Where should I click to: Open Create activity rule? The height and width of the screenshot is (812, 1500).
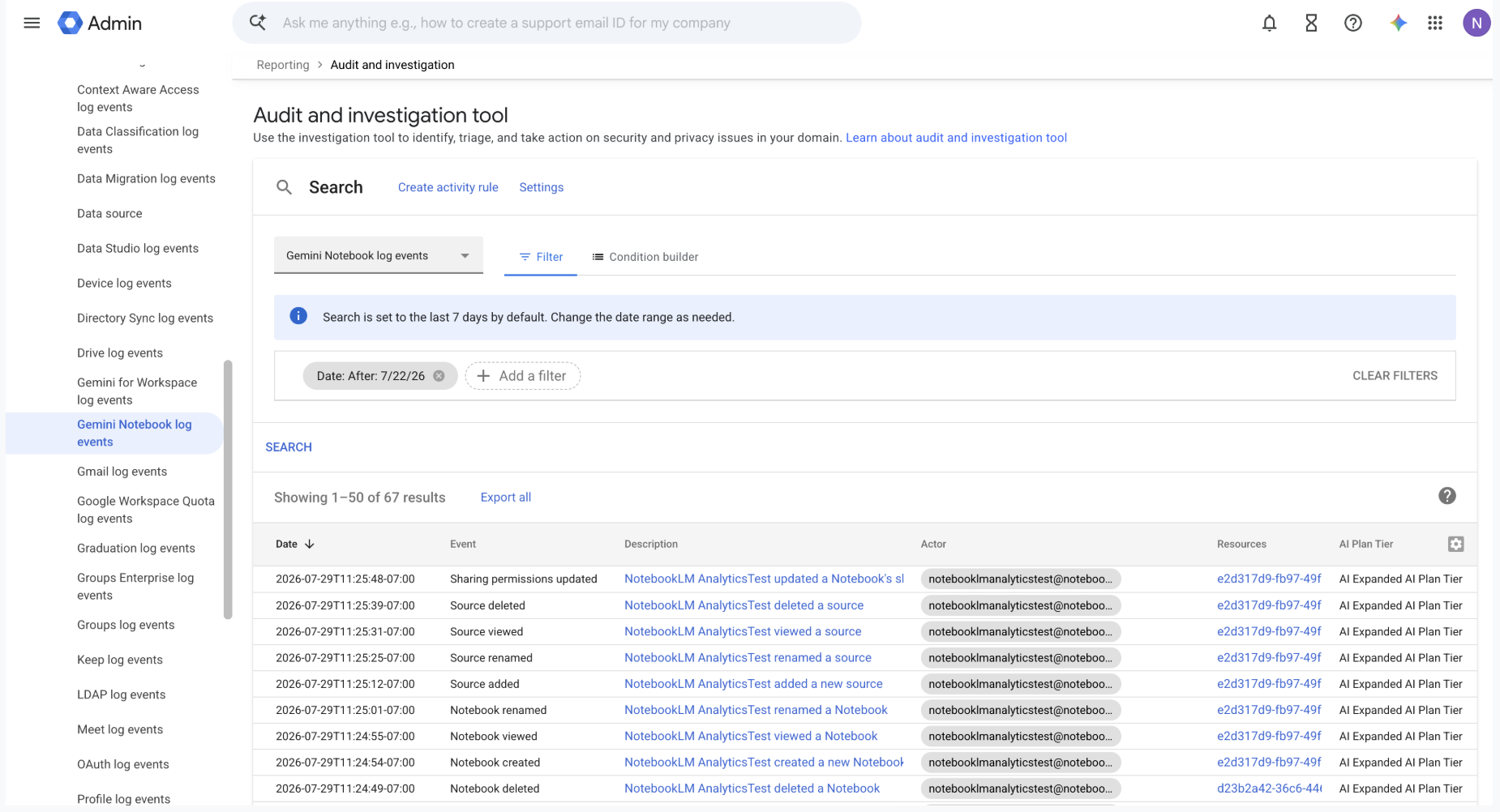[x=448, y=187]
